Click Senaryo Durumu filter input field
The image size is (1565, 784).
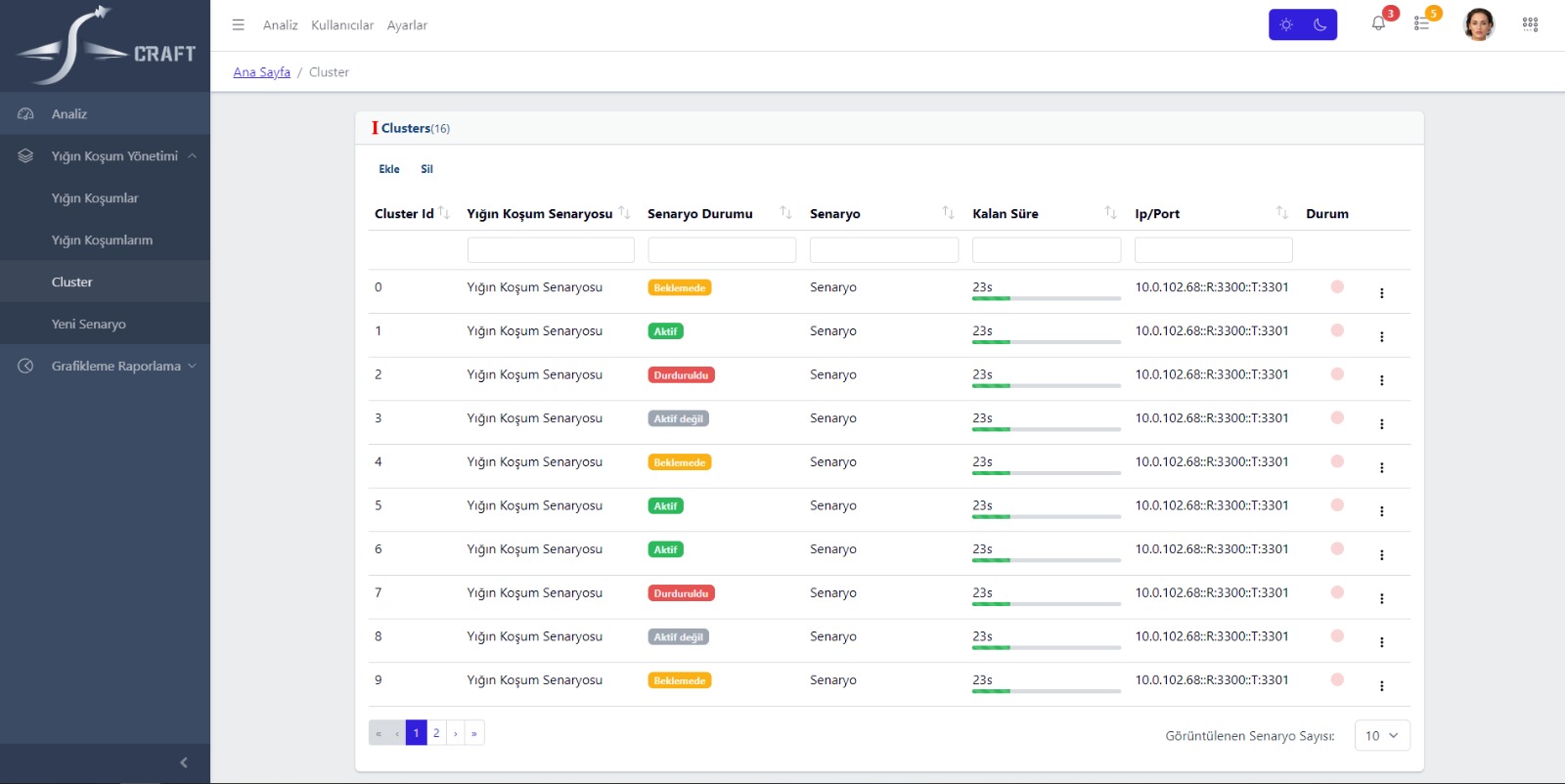pyautogui.click(x=722, y=250)
